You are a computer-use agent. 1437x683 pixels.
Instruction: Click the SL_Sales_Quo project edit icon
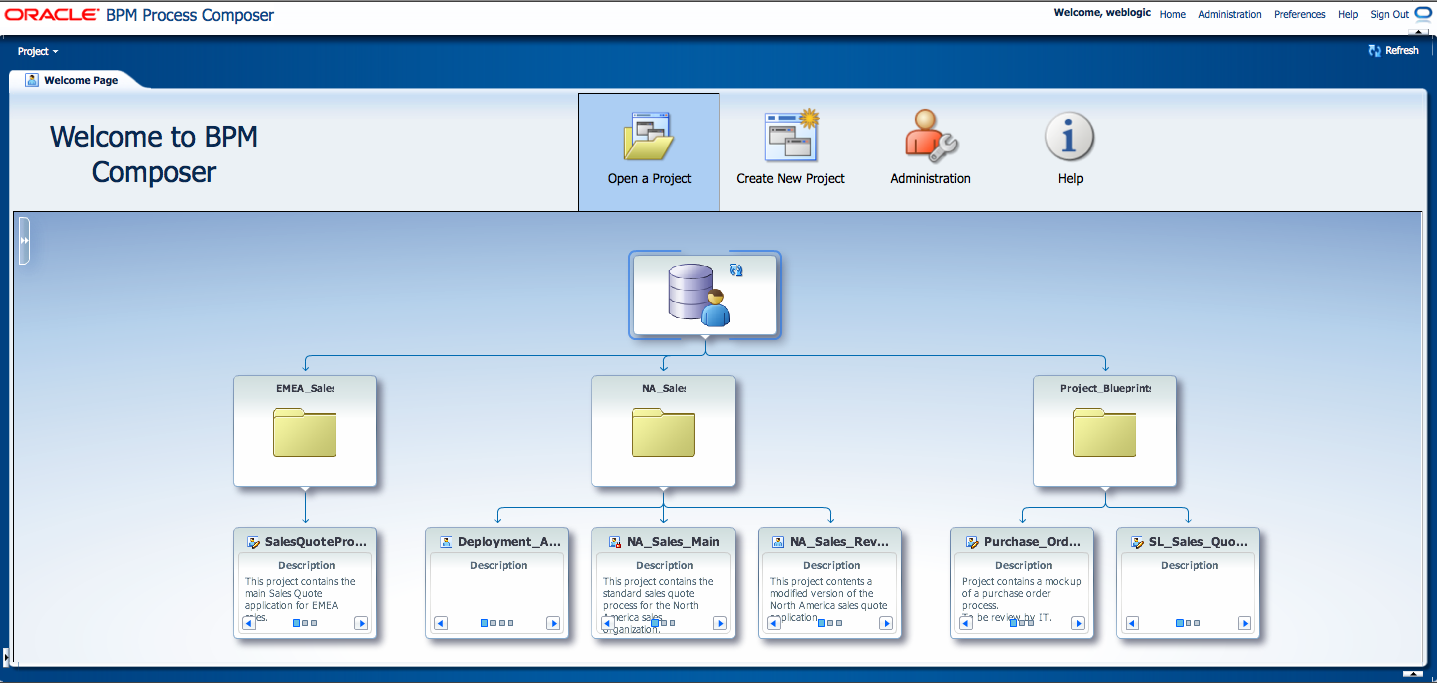1137,542
